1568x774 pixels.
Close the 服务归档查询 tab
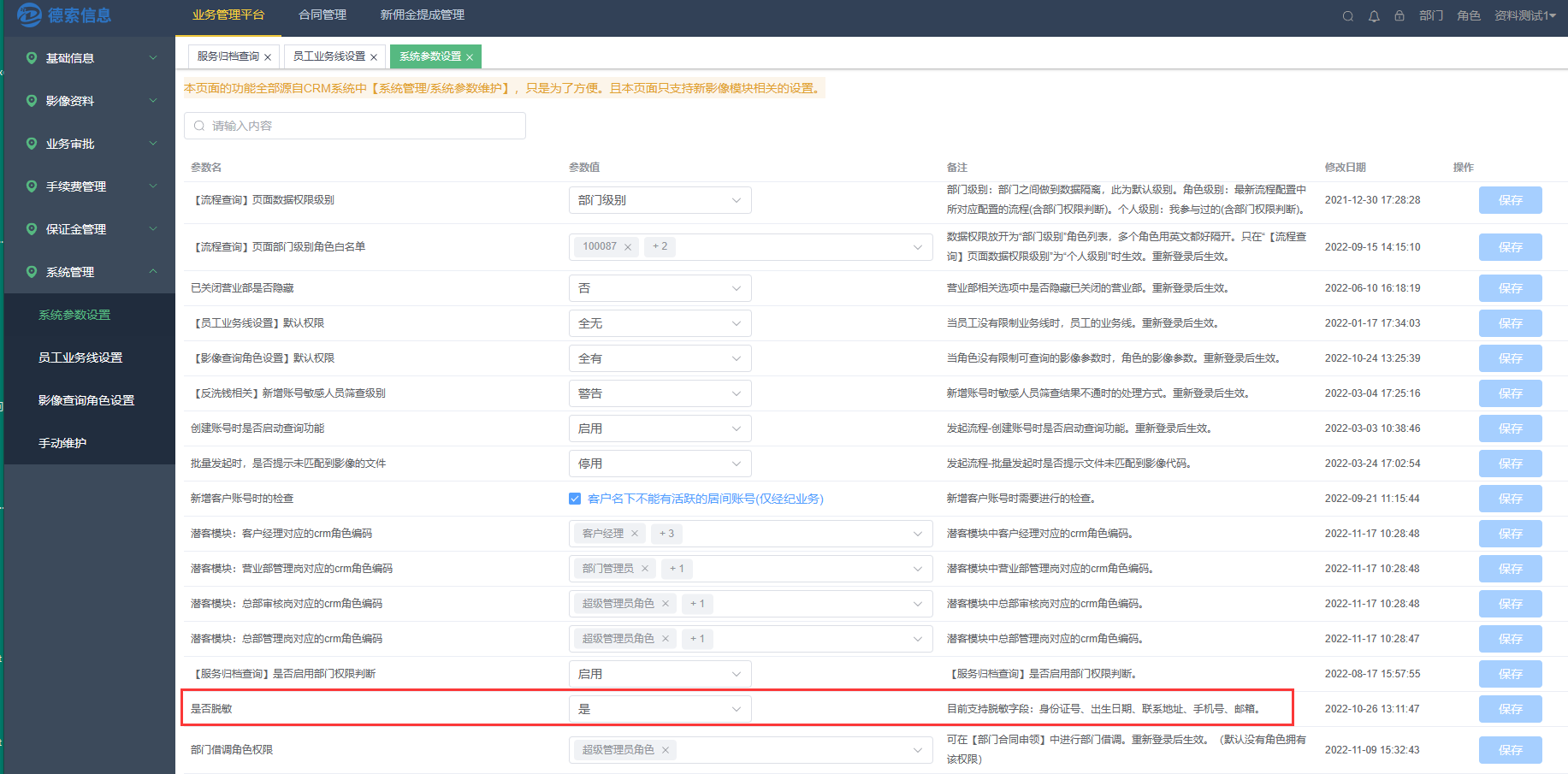click(x=268, y=57)
